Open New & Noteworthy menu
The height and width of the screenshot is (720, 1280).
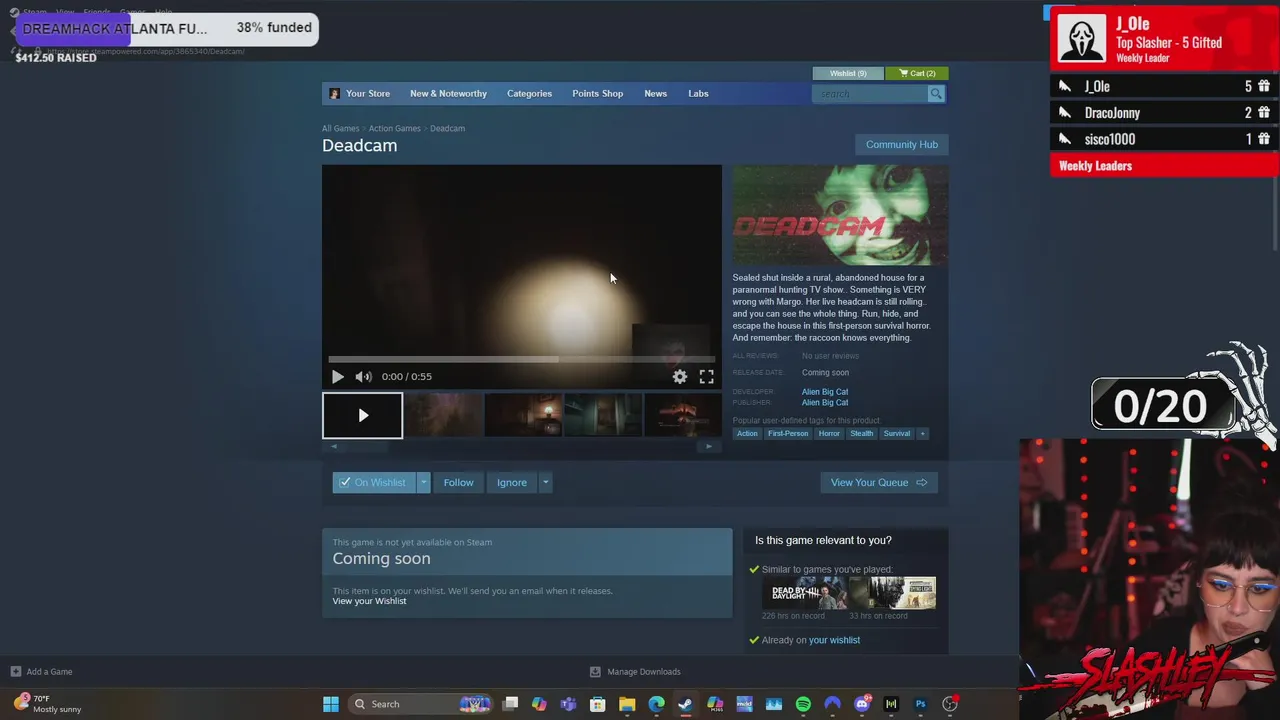pos(448,94)
